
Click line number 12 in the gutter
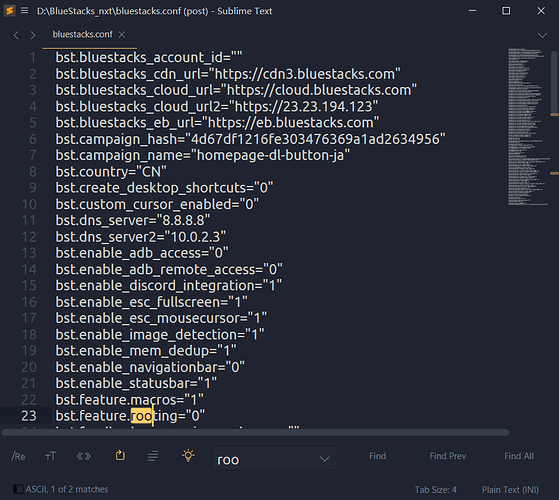coord(29,237)
